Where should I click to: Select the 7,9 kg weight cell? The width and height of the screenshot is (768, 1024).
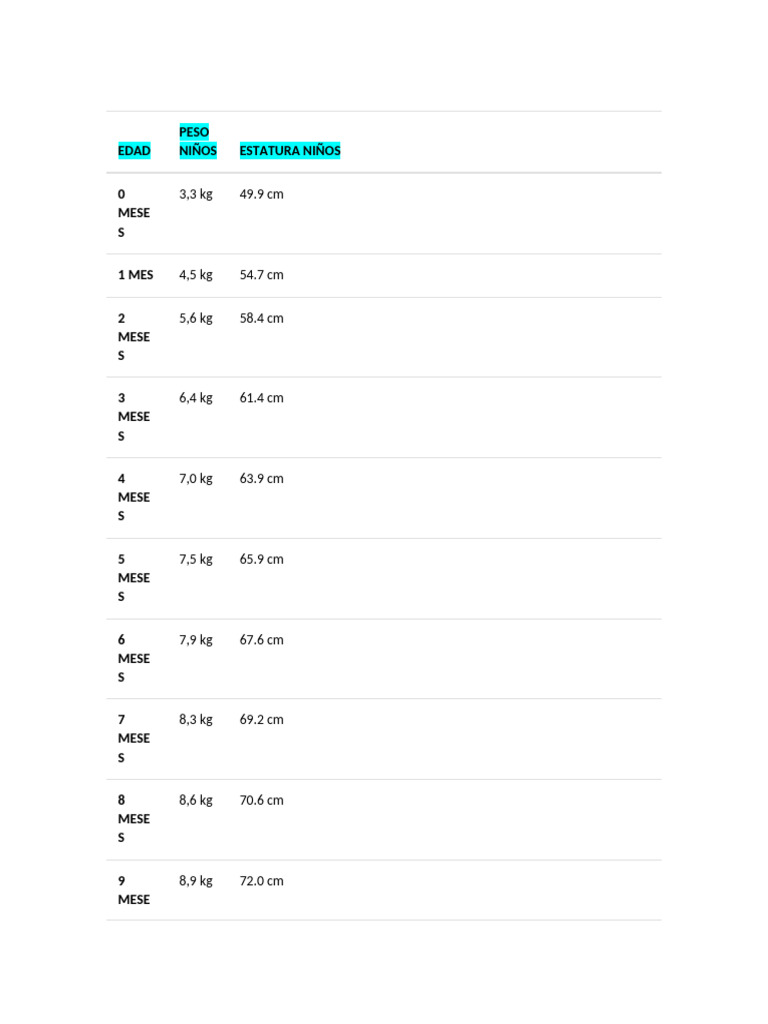tap(196, 640)
